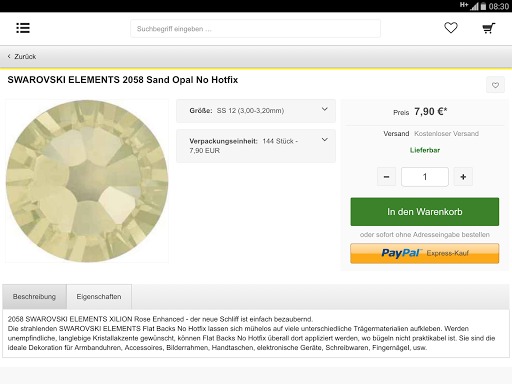
Task: Increase quantity with the plus button
Action: [x=463, y=177]
